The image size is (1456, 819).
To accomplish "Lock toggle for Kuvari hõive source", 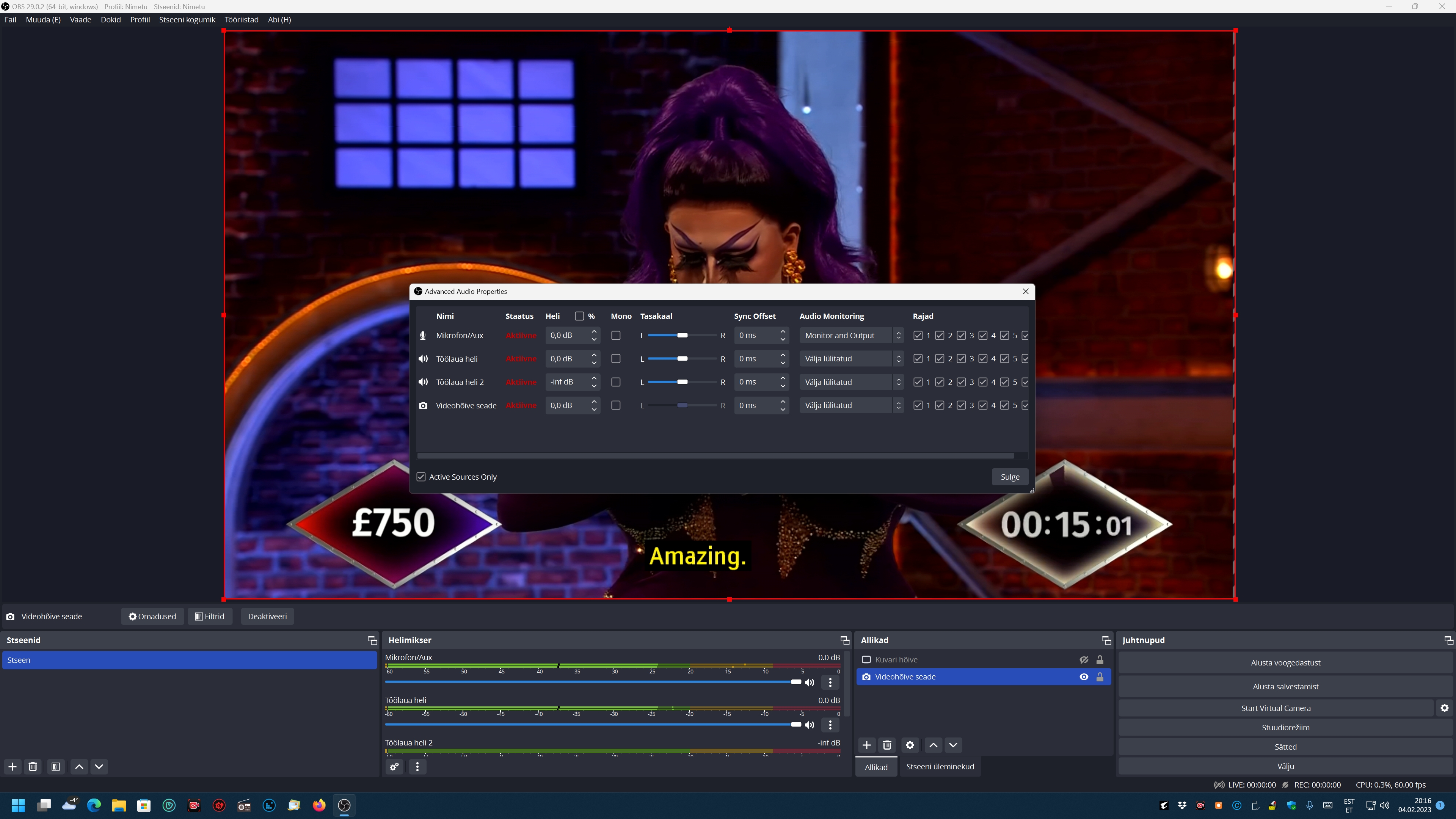I will 1100,660.
